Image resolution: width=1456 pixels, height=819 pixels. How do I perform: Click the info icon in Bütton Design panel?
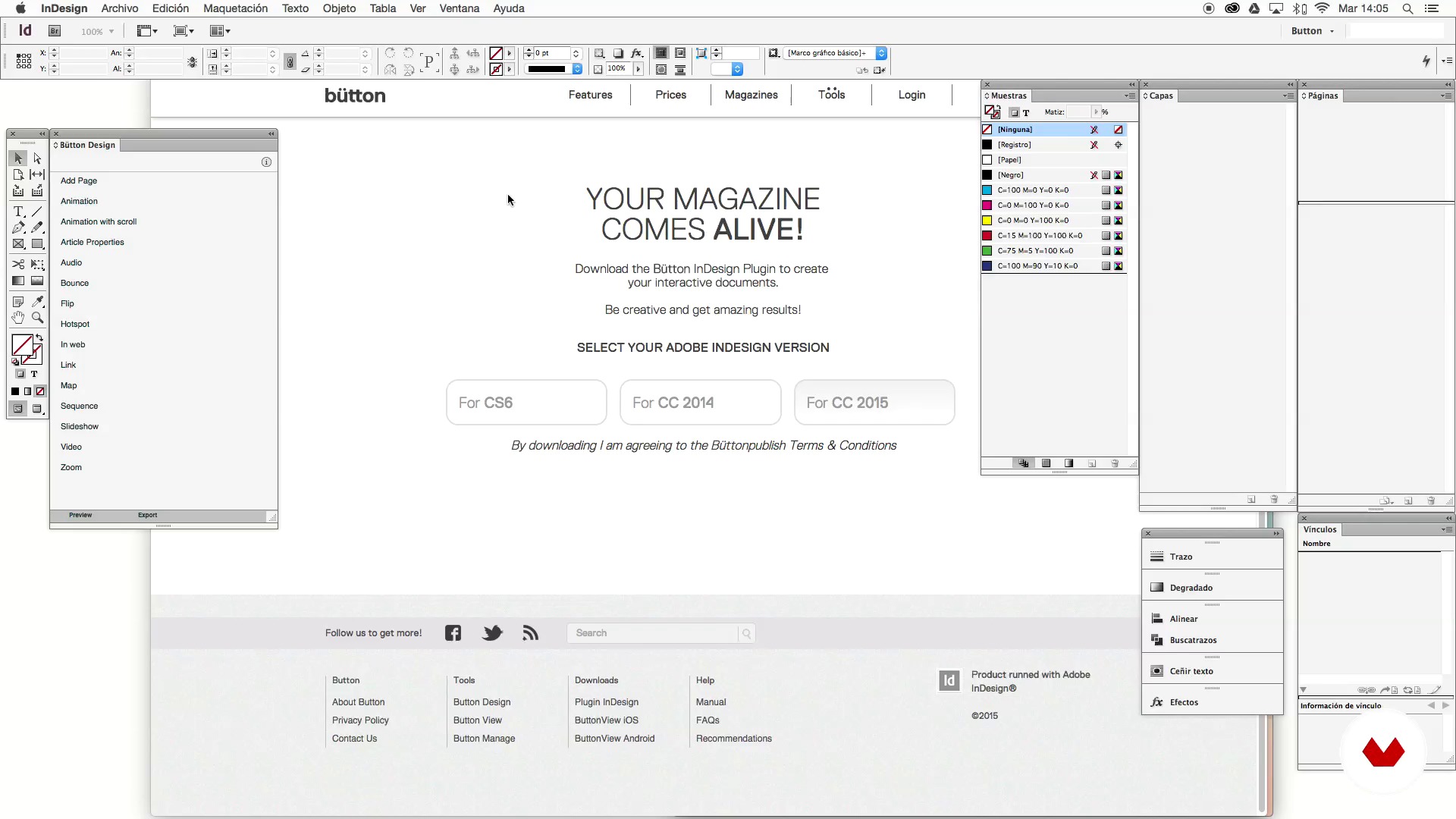click(266, 162)
